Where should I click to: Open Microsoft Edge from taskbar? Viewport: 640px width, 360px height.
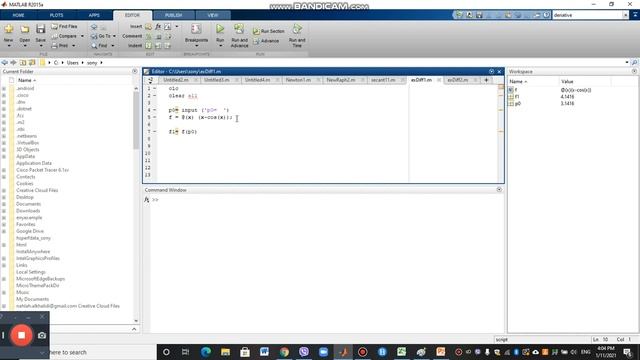206,352
